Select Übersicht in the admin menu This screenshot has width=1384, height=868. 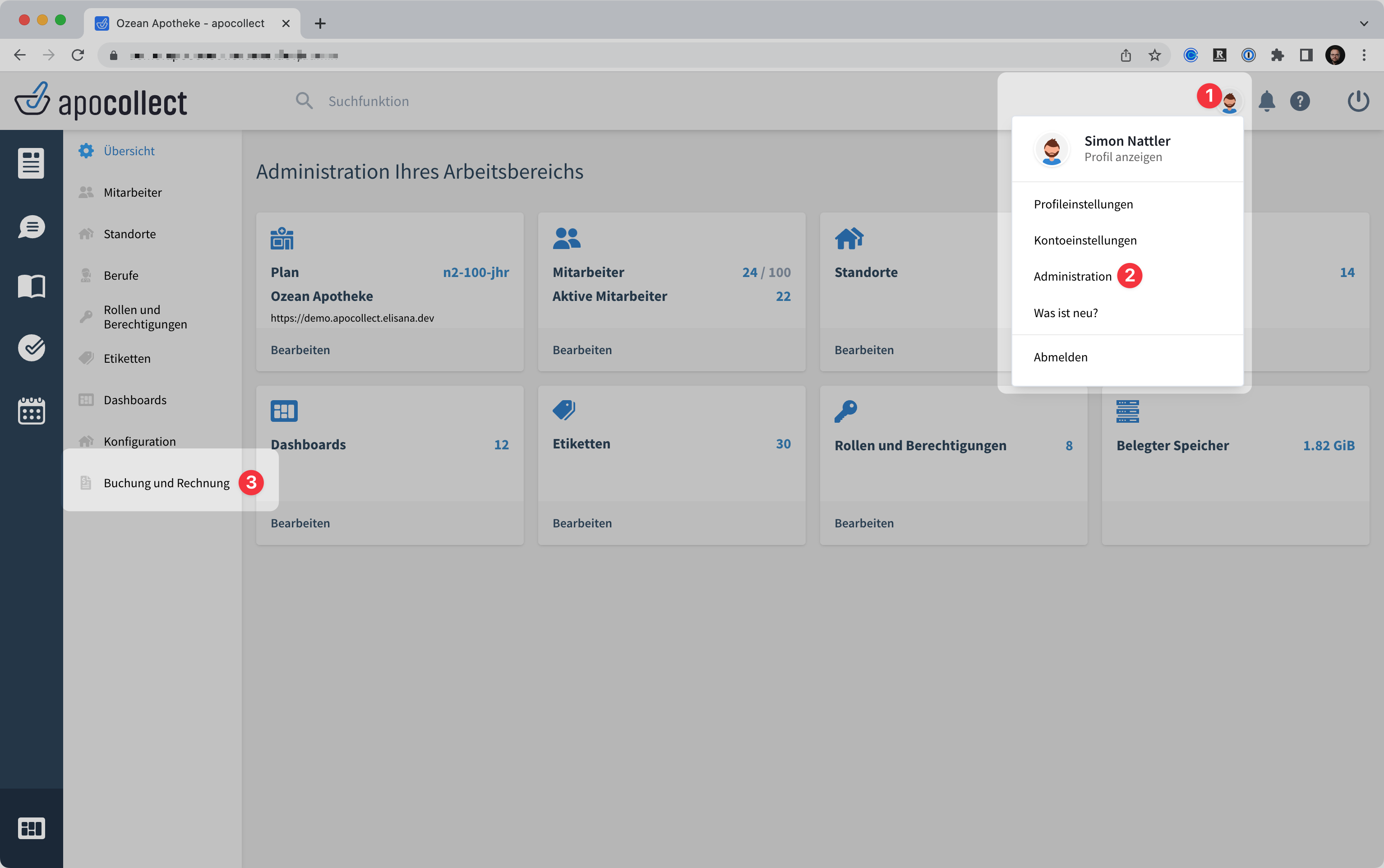point(129,151)
